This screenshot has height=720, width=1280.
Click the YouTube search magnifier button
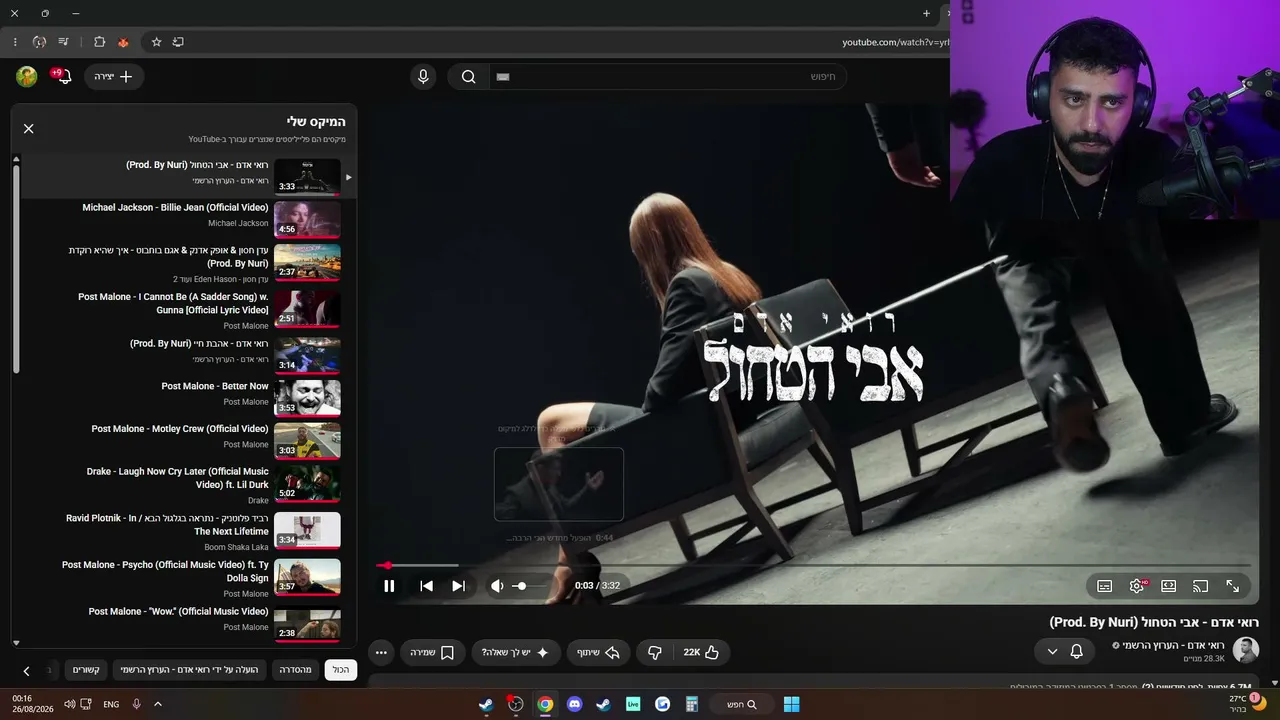tap(468, 76)
